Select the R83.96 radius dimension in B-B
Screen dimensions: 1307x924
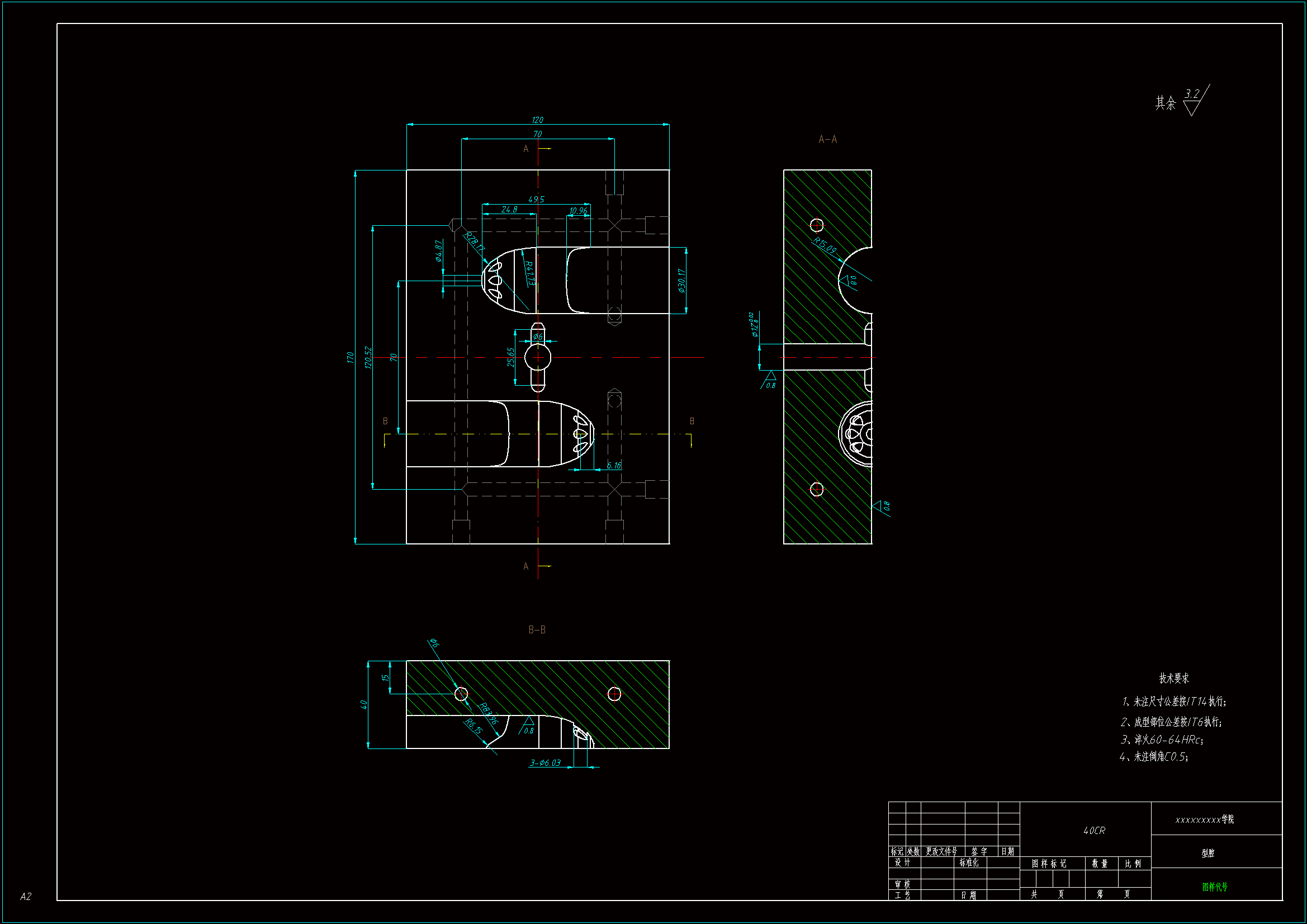[x=488, y=713]
